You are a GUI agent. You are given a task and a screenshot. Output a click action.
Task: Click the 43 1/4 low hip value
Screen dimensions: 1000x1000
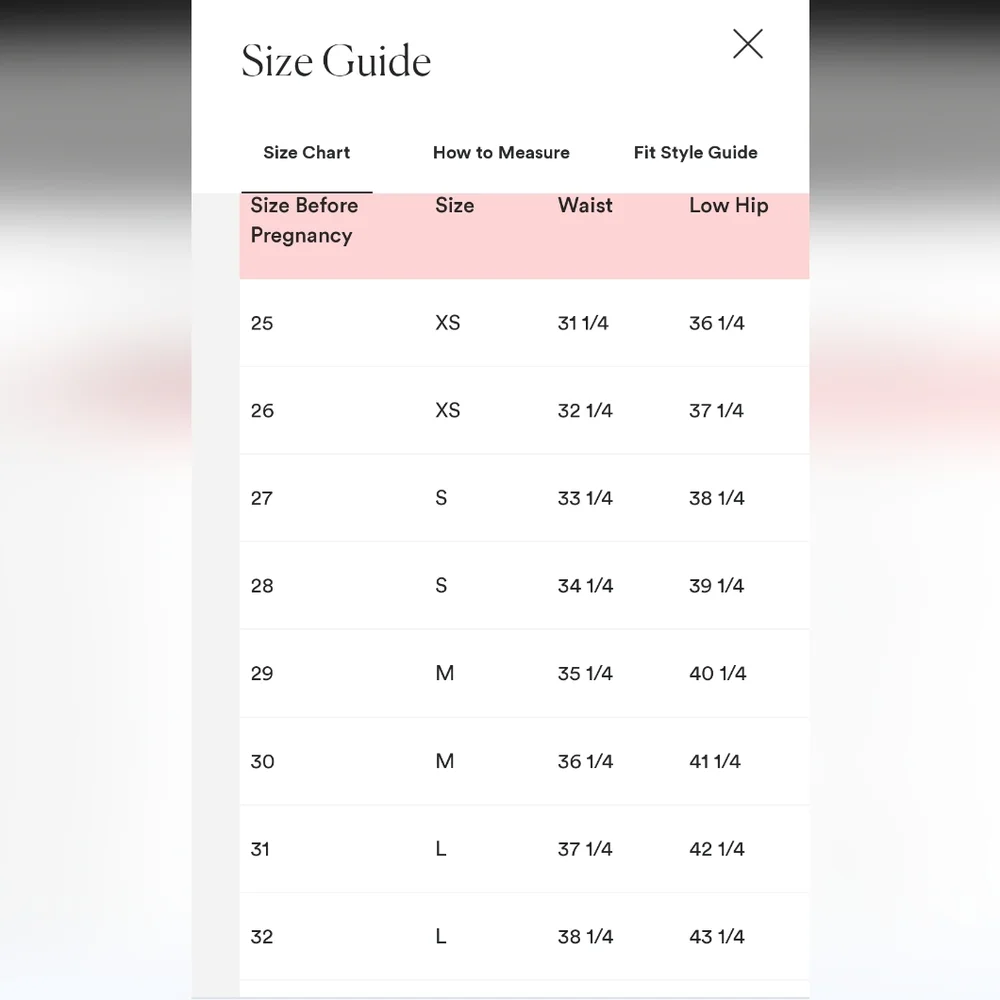click(716, 937)
